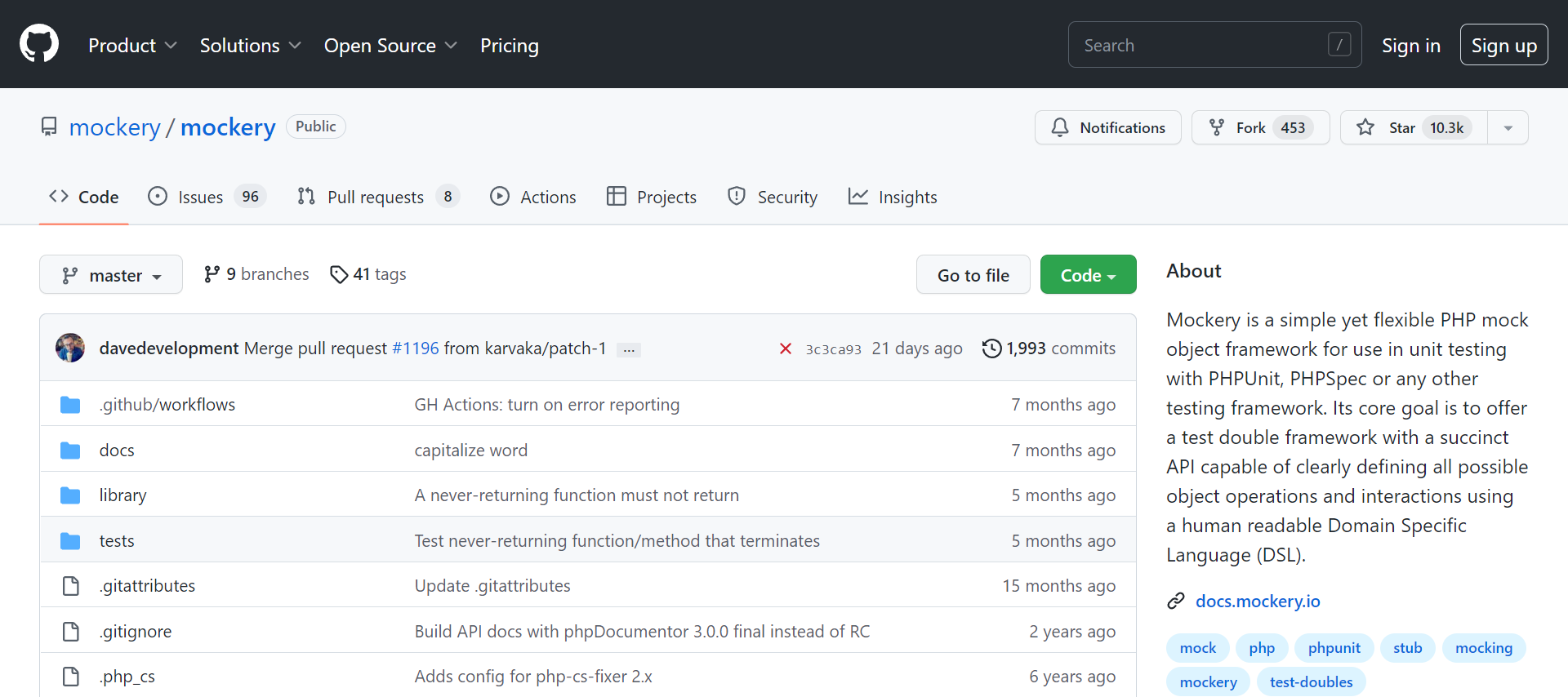Image resolution: width=1568 pixels, height=697 pixels.
Task: Switch to the Insights tab
Action: pyautogui.click(x=893, y=198)
